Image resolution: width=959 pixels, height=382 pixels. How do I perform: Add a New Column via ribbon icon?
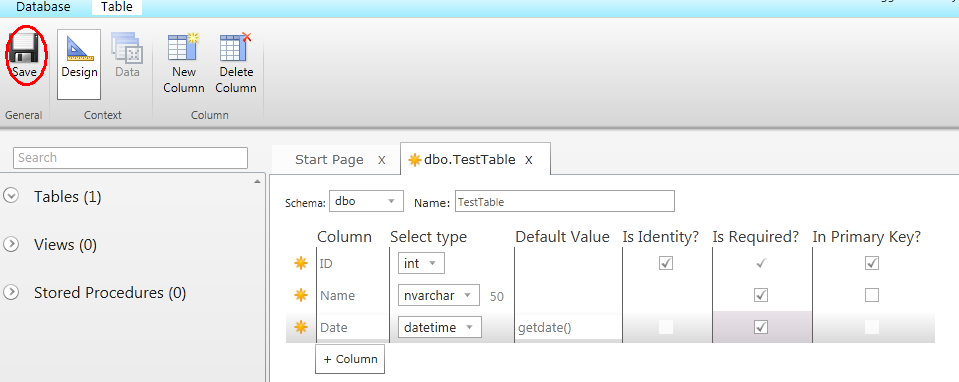point(184,47)
